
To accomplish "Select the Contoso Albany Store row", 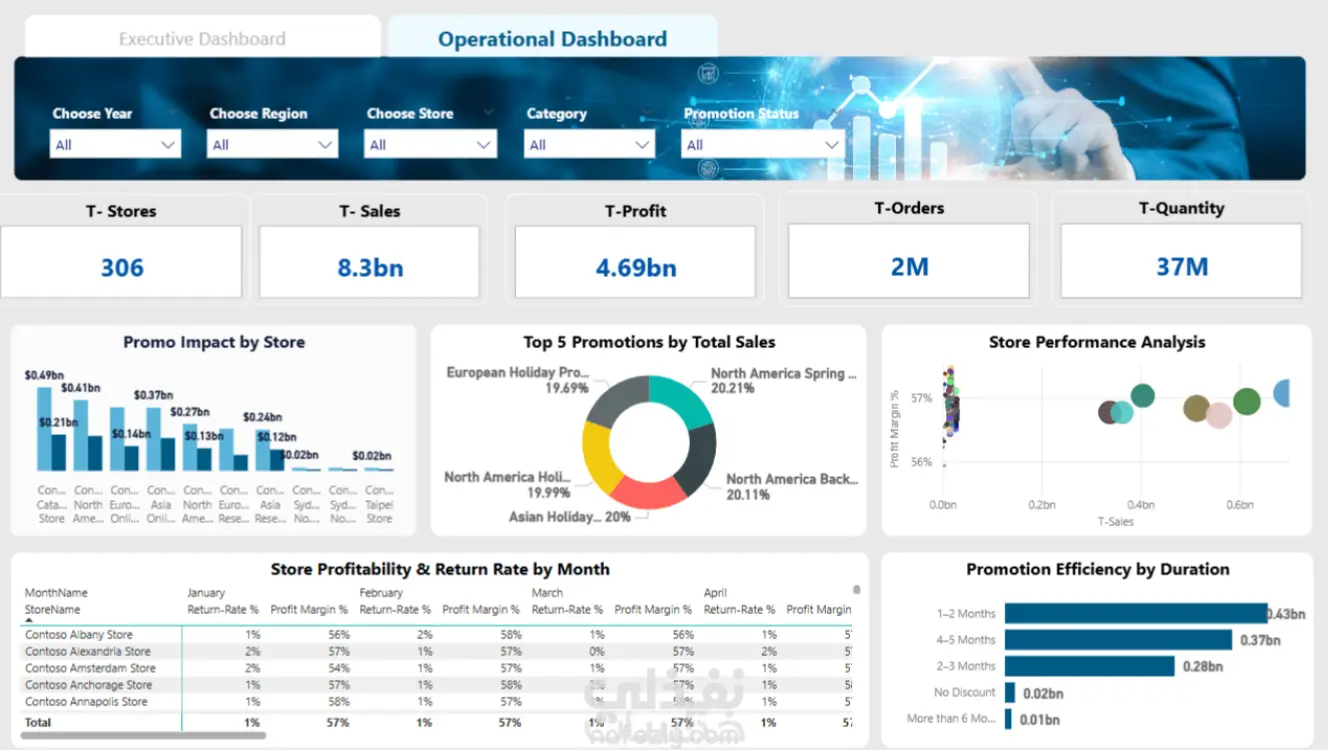I will (x=438, y=634).
